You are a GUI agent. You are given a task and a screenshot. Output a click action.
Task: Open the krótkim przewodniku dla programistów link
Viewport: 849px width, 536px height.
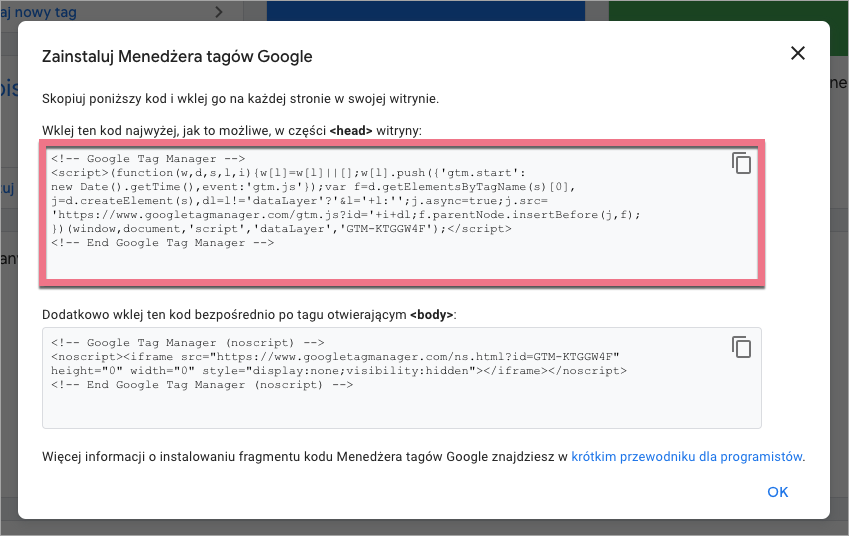(687, 456)
